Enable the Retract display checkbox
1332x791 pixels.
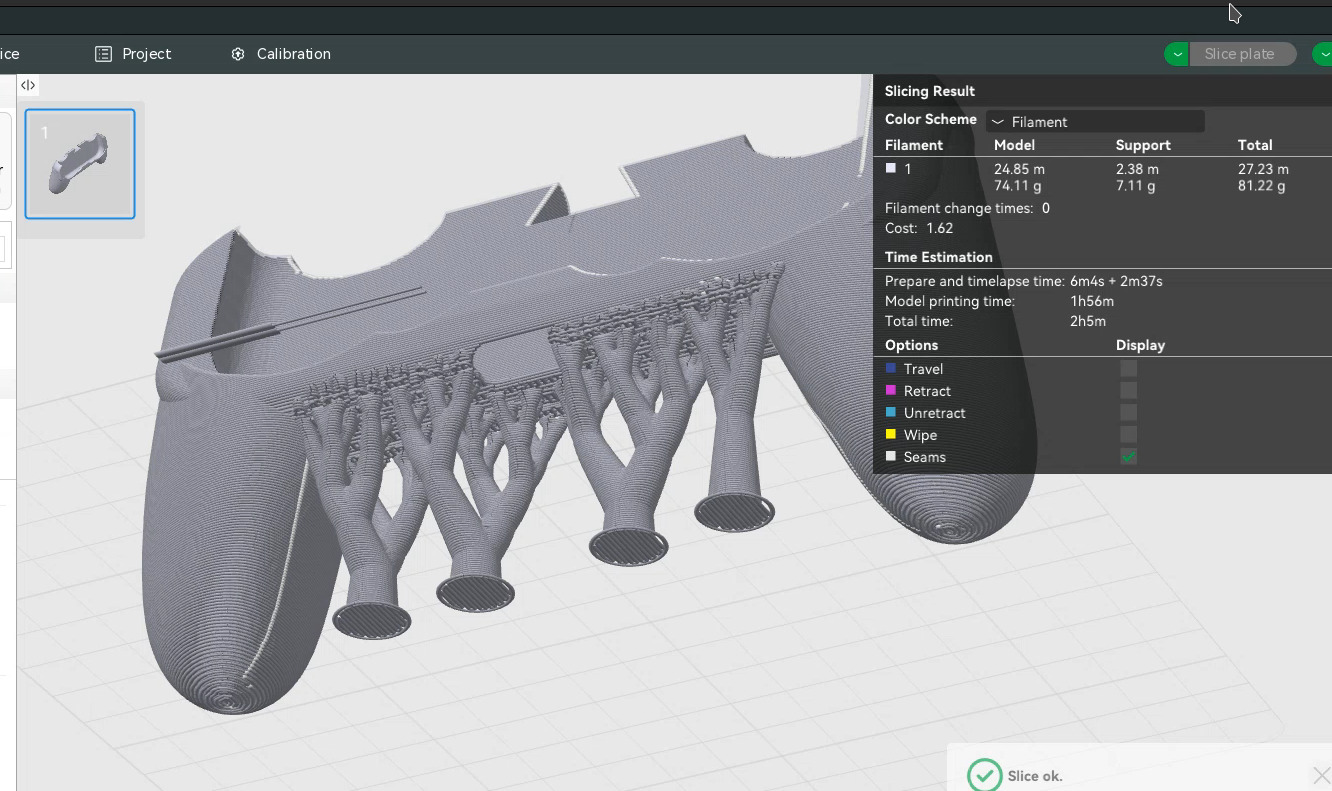[x=1128, y=391]
